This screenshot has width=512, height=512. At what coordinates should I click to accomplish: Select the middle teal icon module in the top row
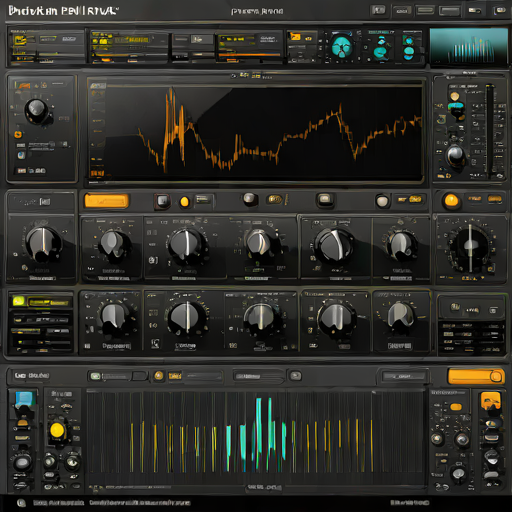pyautogui.click(x=380, y=47)
